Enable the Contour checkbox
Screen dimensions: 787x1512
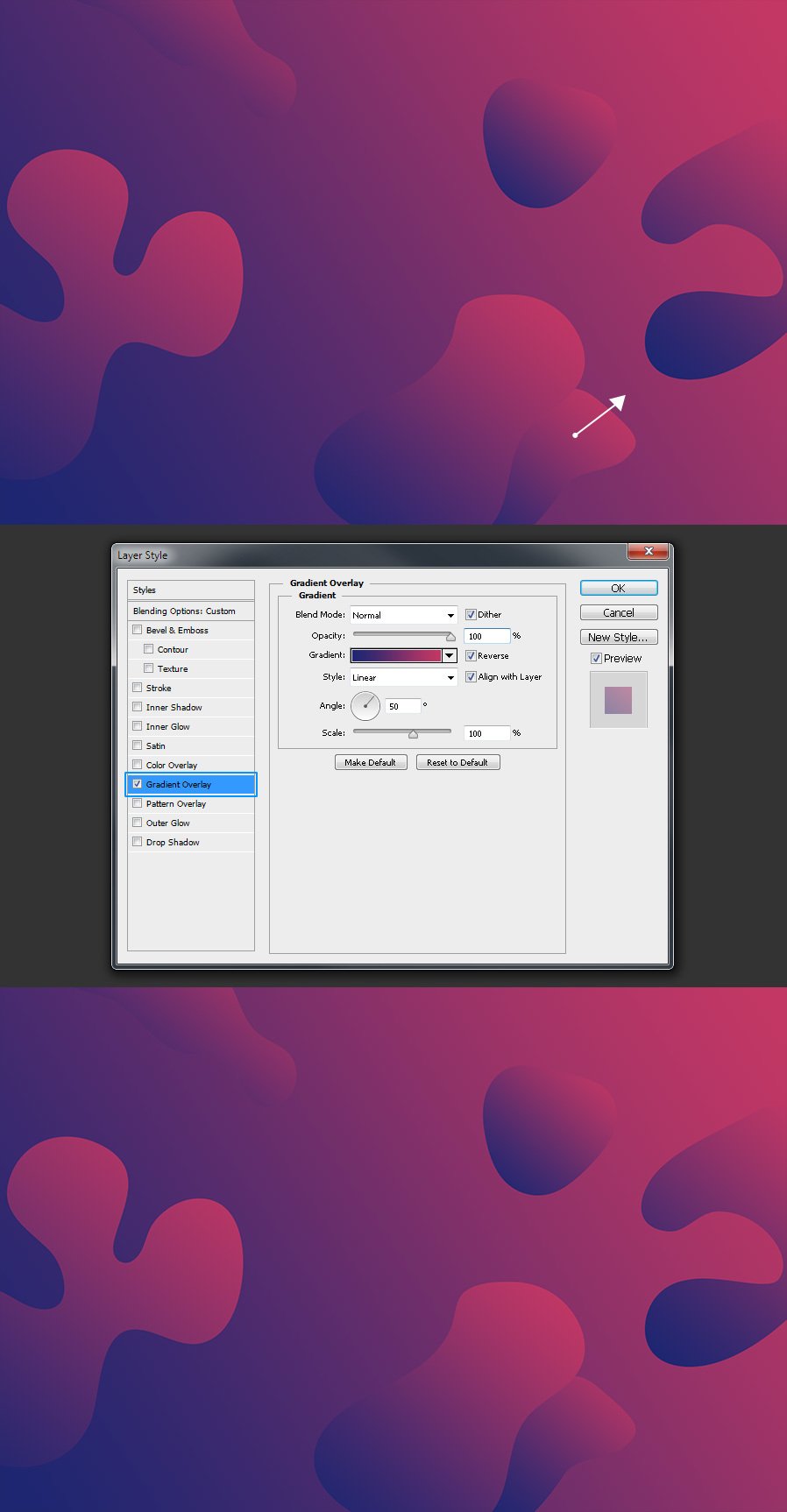pos(148,649)
